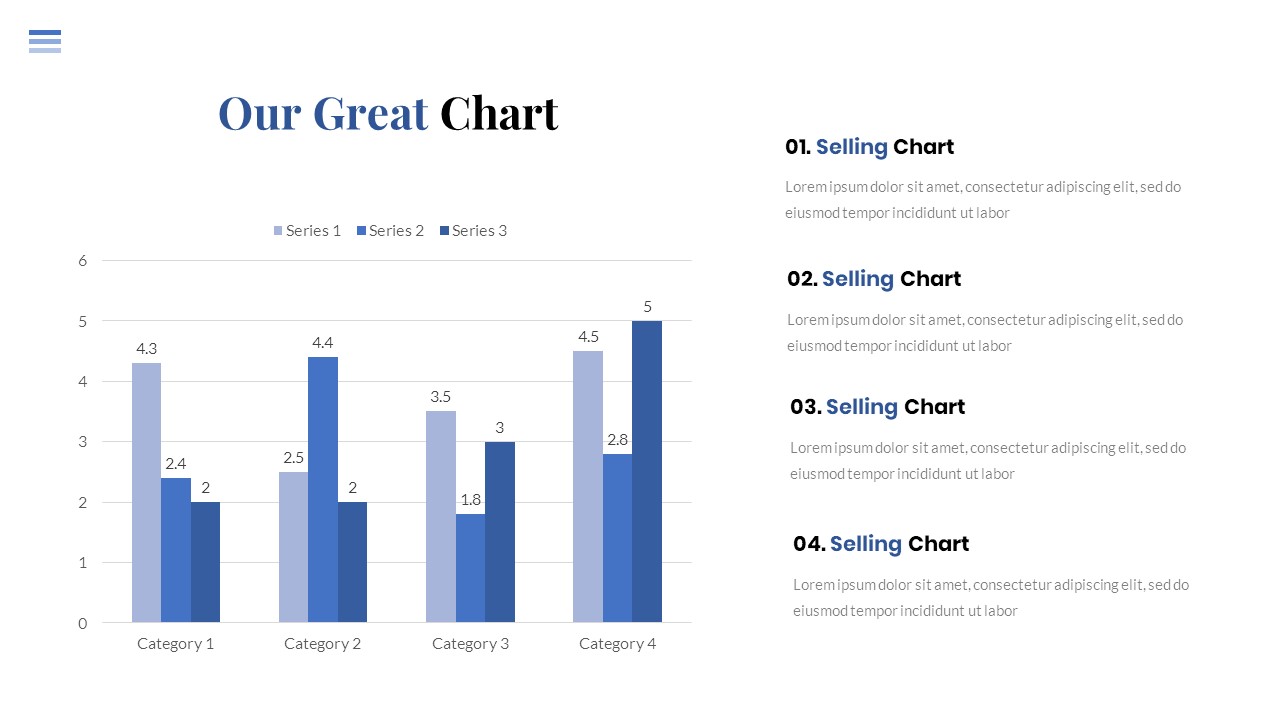Select the "04. Selling Chart" heading
1280x720 pixels.
pyautogui.click(x=880, y=544)
